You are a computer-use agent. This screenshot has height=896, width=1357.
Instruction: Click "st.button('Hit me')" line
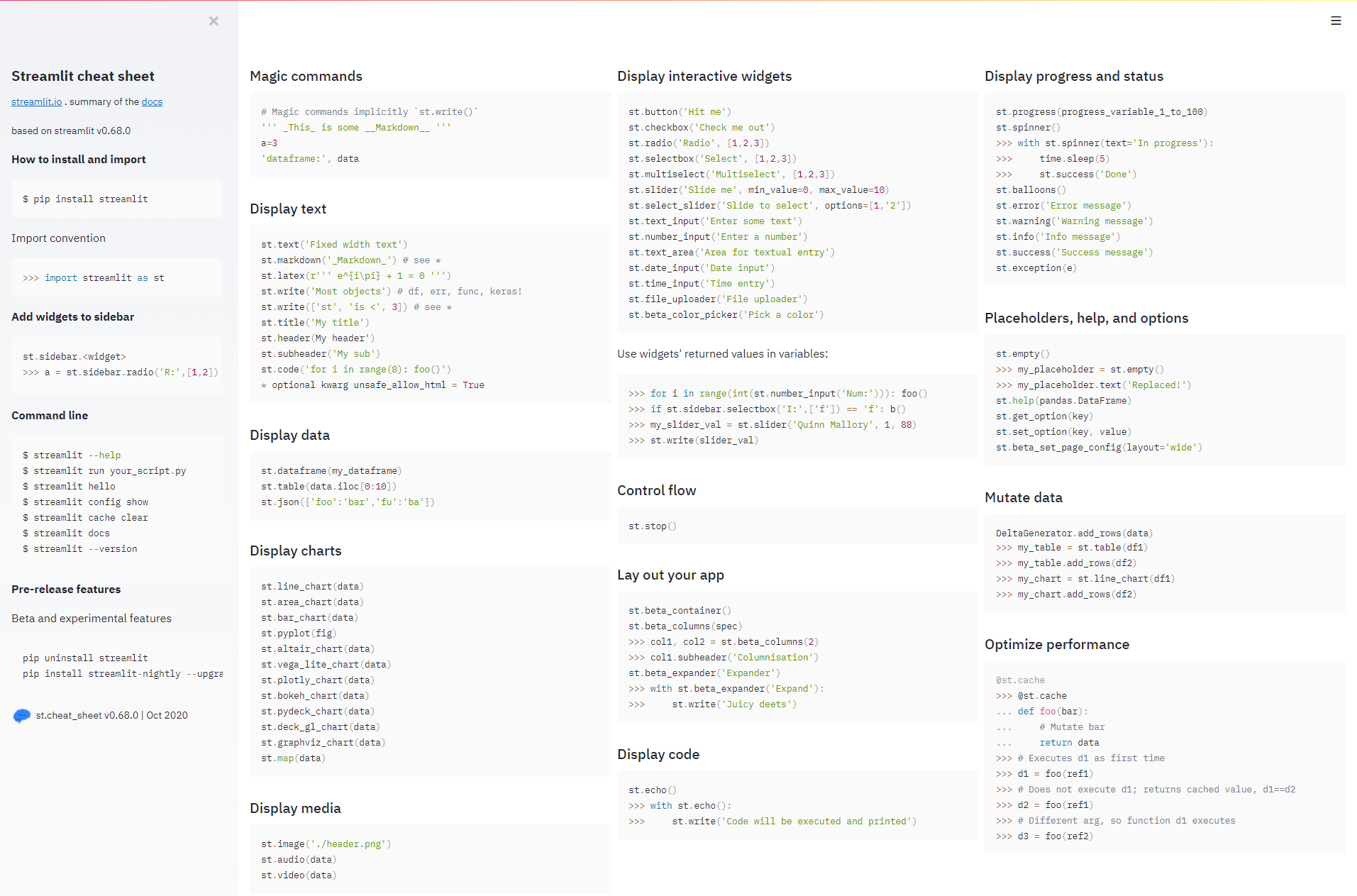680,112
